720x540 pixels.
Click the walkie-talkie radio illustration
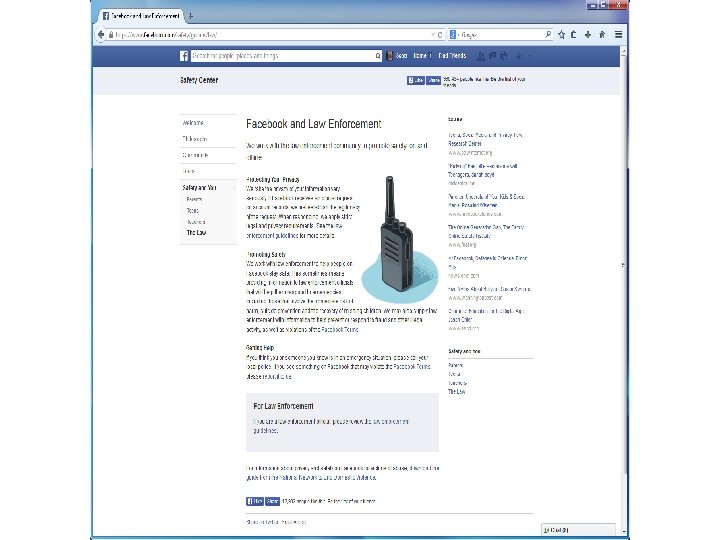coord(399,239)
